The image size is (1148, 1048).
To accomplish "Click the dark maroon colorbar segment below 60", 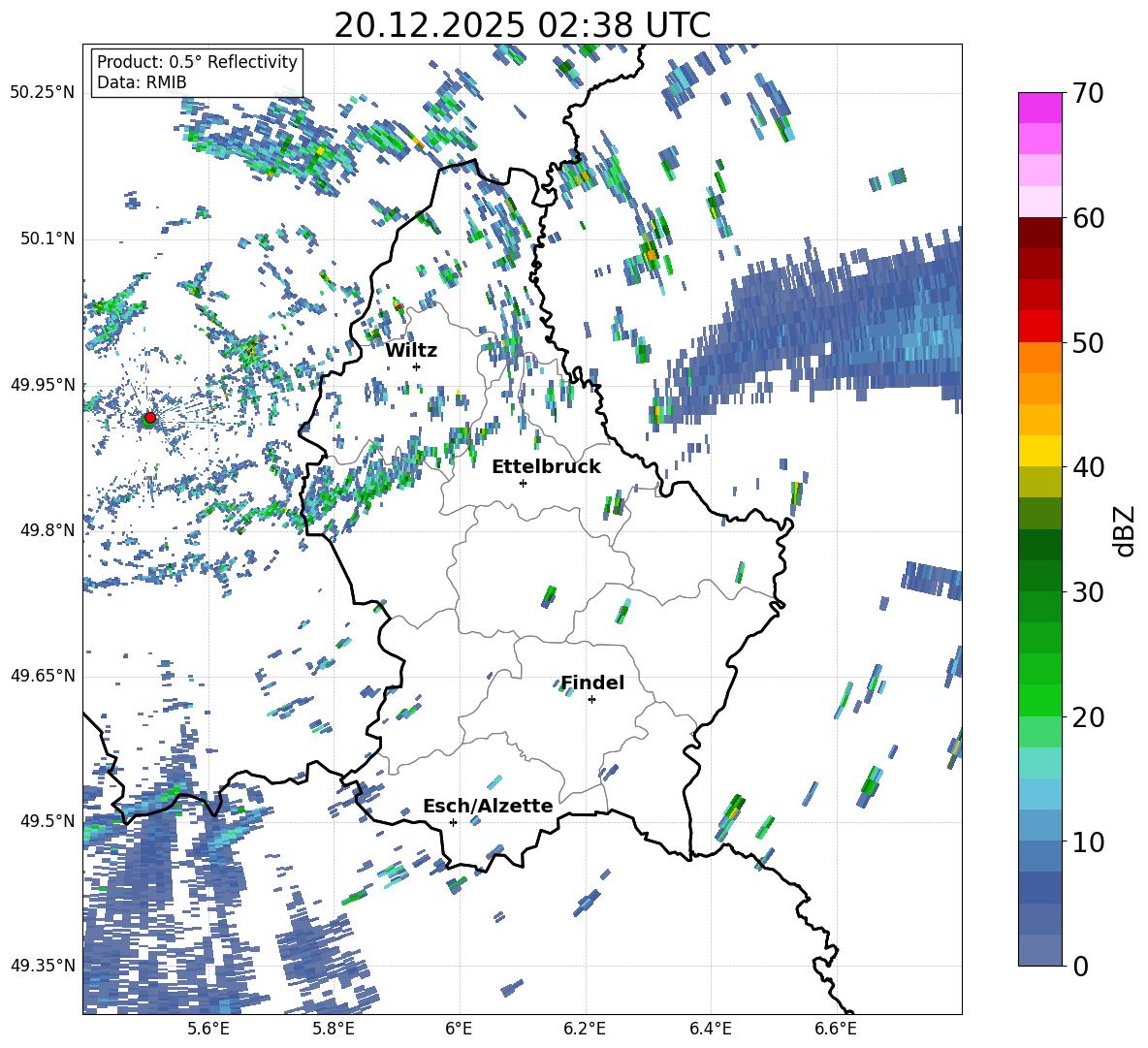I will 1039,233.
